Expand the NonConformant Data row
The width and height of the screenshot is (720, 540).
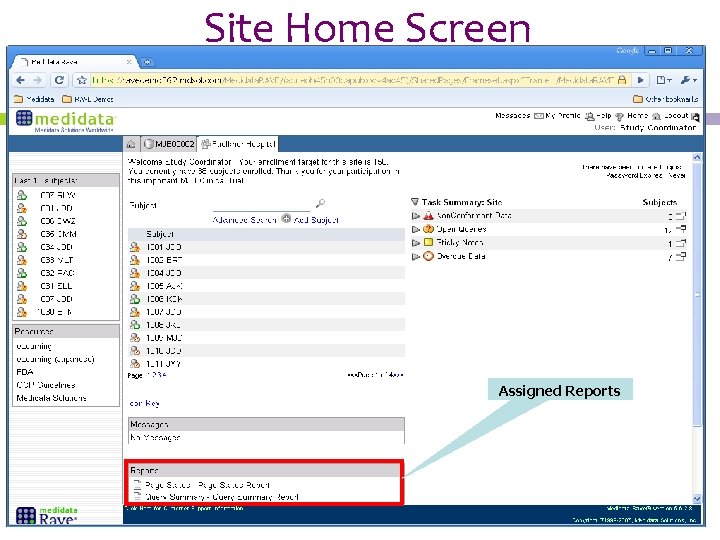pos(416,215)
